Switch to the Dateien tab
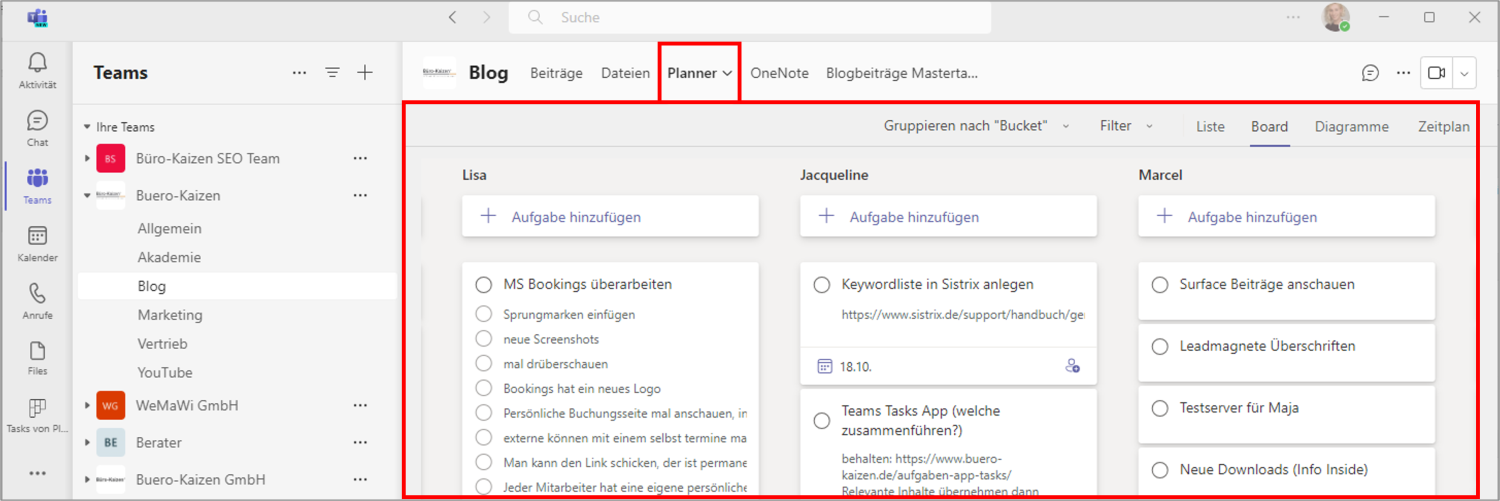Viewport: 1500px width, 501px height. pos(625,73)
